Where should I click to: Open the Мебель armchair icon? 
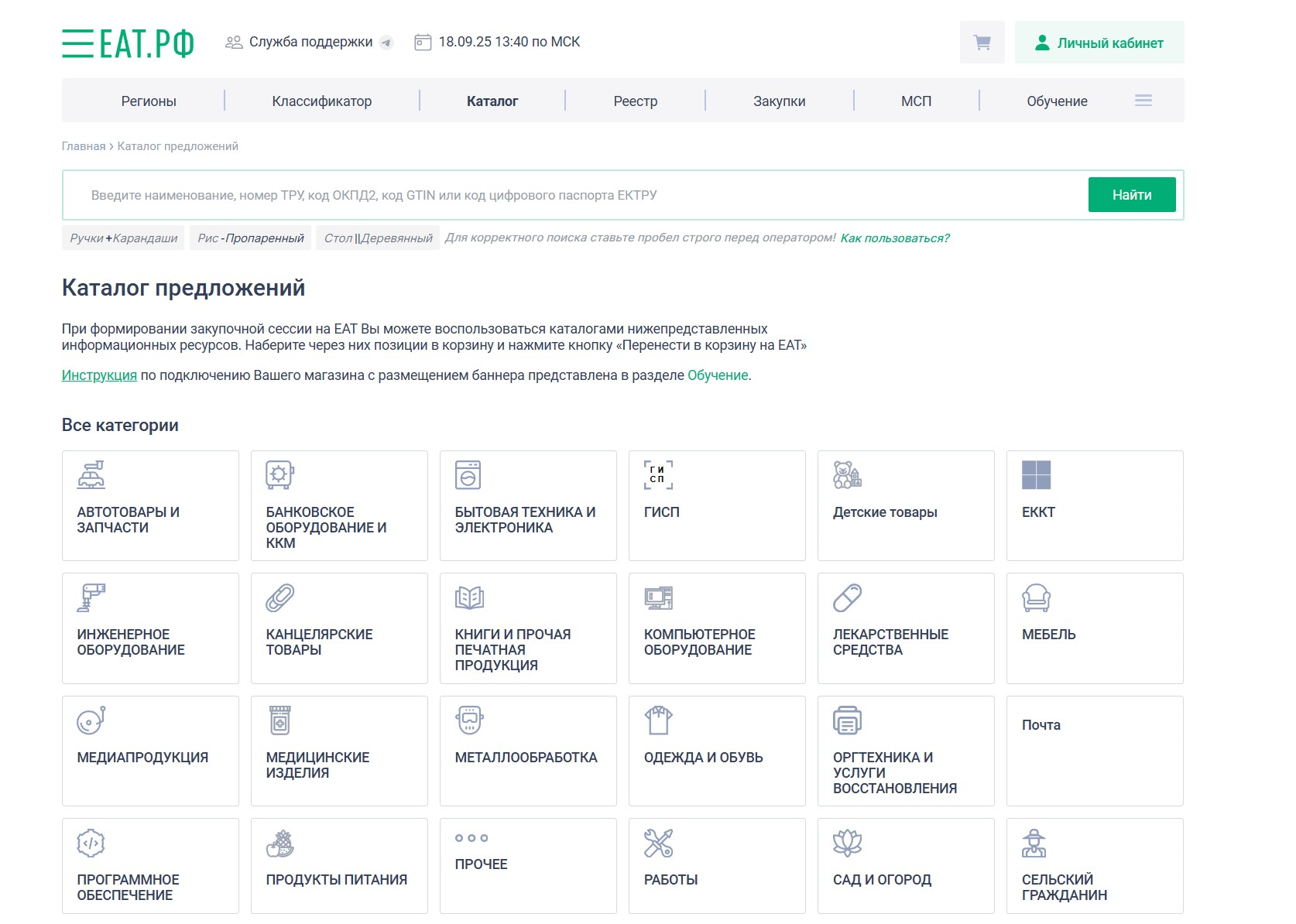[x=1036, y=597]
